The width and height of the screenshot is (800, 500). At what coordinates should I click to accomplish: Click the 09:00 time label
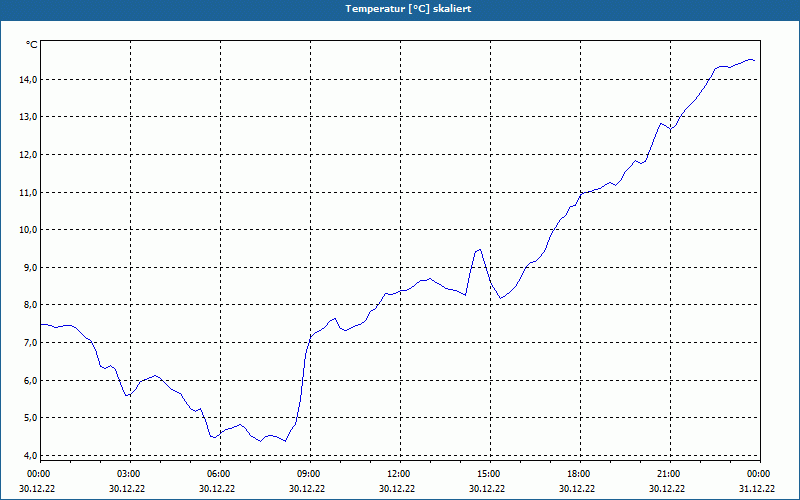point(308,474)
